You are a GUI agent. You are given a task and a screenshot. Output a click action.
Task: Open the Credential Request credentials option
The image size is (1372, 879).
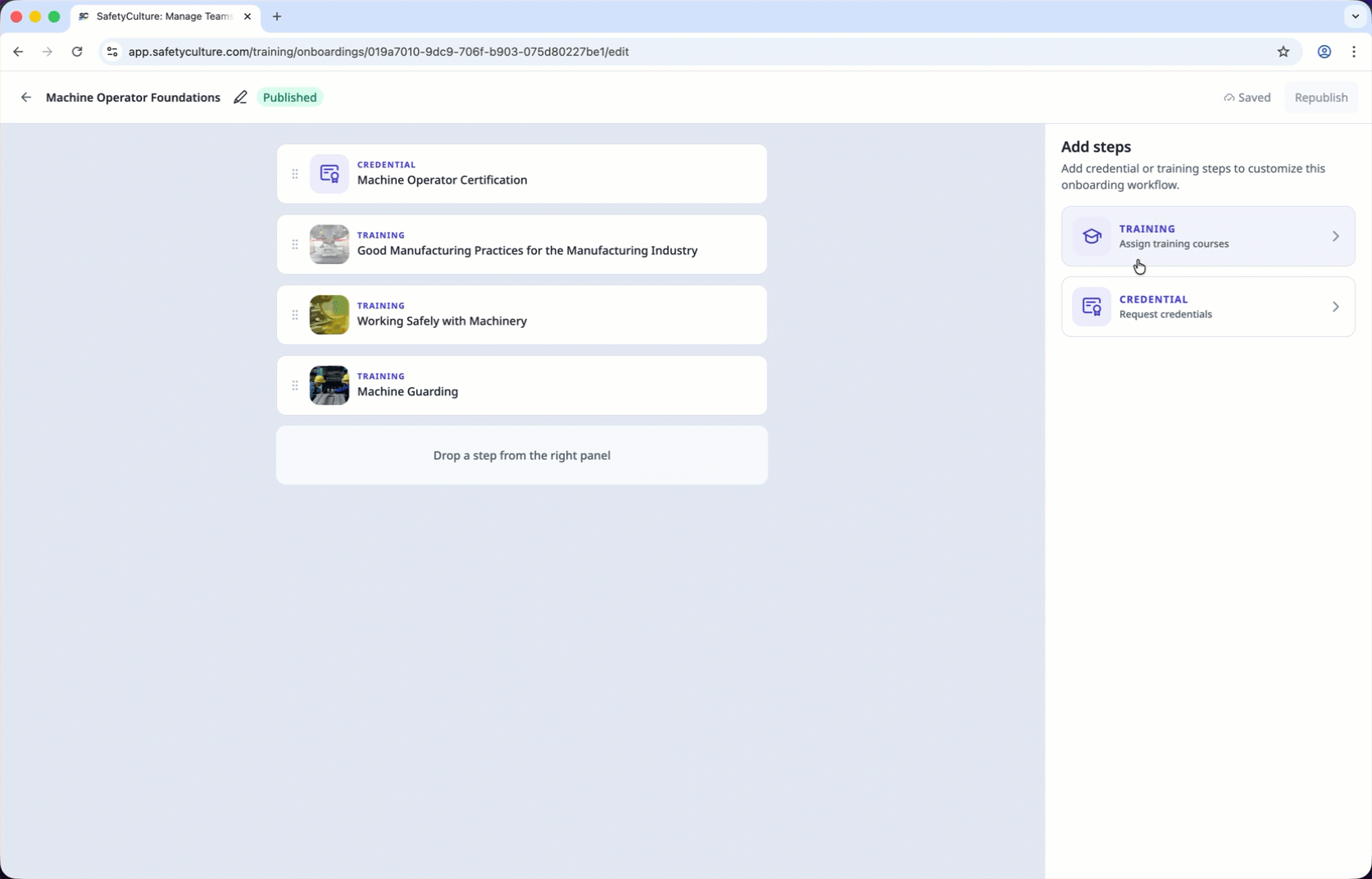(1208, 307)
